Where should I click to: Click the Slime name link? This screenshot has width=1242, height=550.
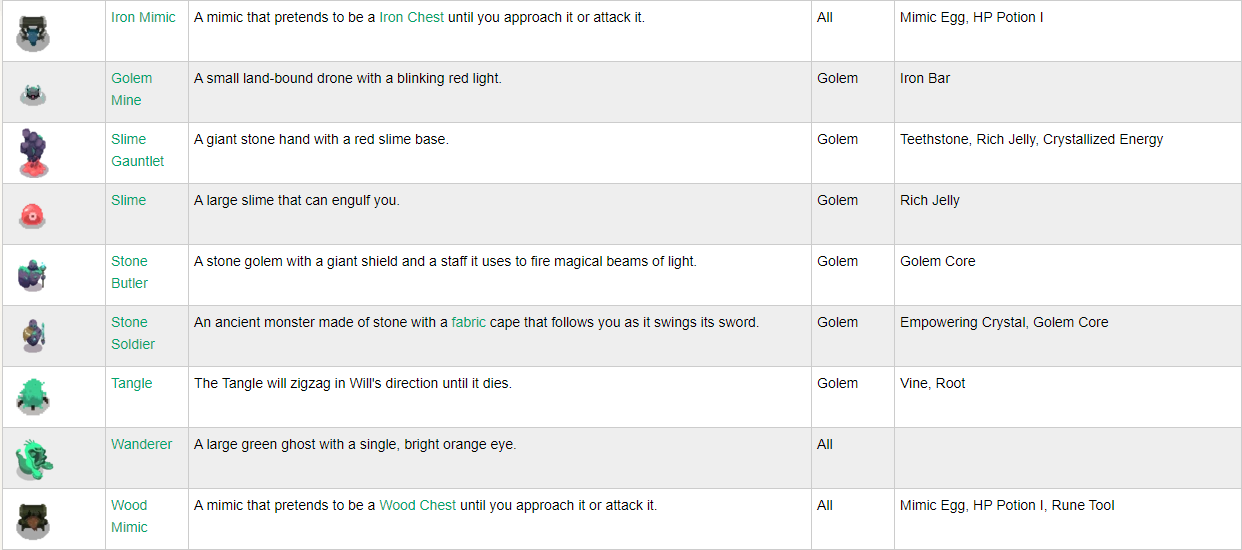point(128,200)
